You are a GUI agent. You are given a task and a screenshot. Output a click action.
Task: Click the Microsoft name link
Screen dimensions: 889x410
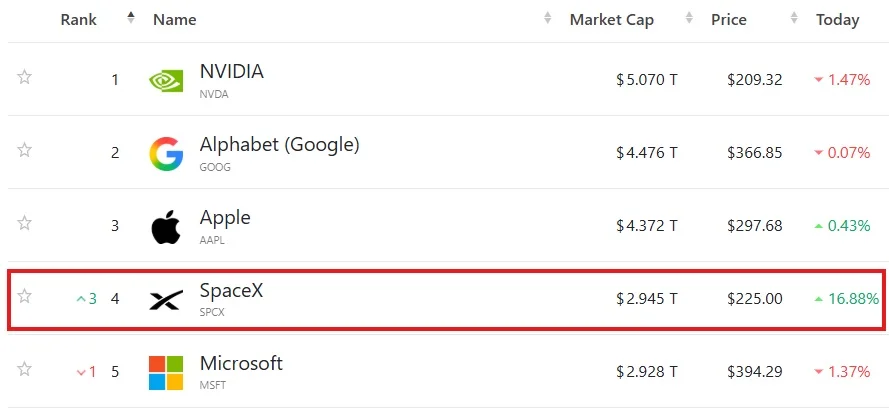click(241, 363)
